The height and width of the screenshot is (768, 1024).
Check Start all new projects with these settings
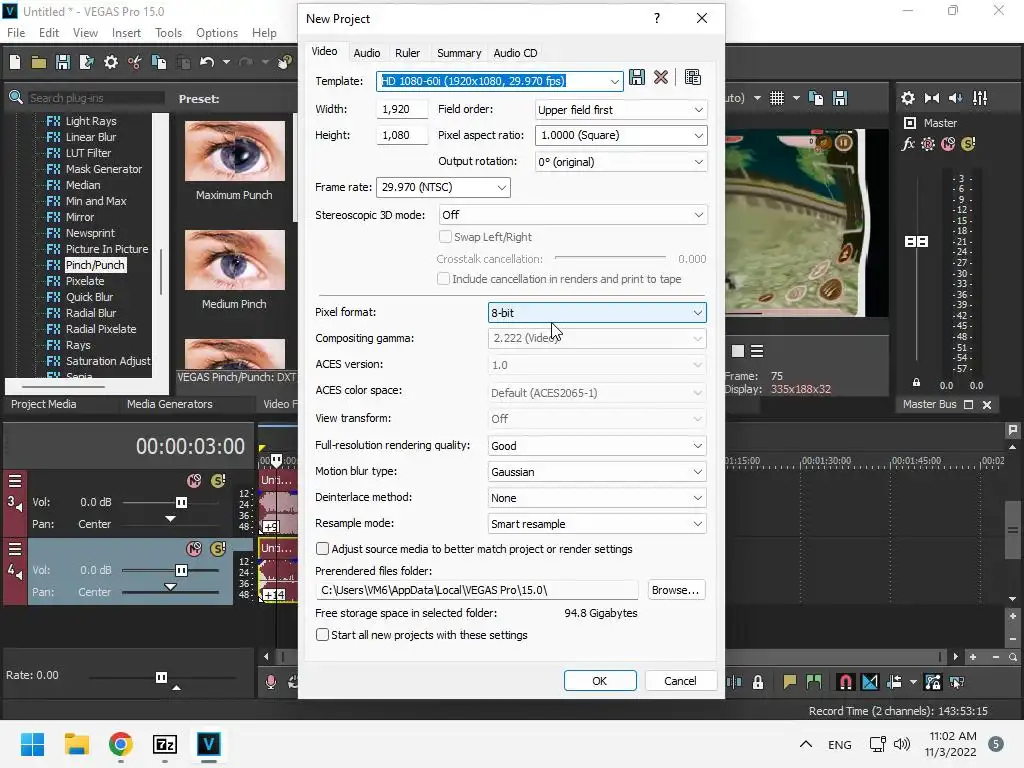point(322,635)
